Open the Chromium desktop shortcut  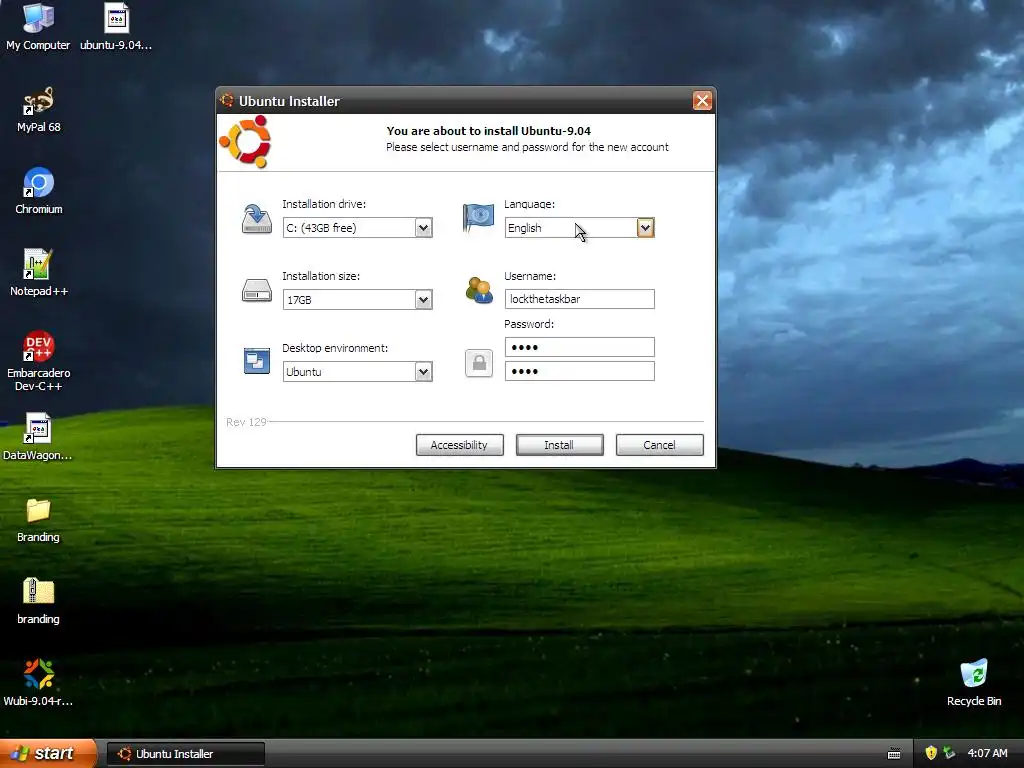click(38, 183)
